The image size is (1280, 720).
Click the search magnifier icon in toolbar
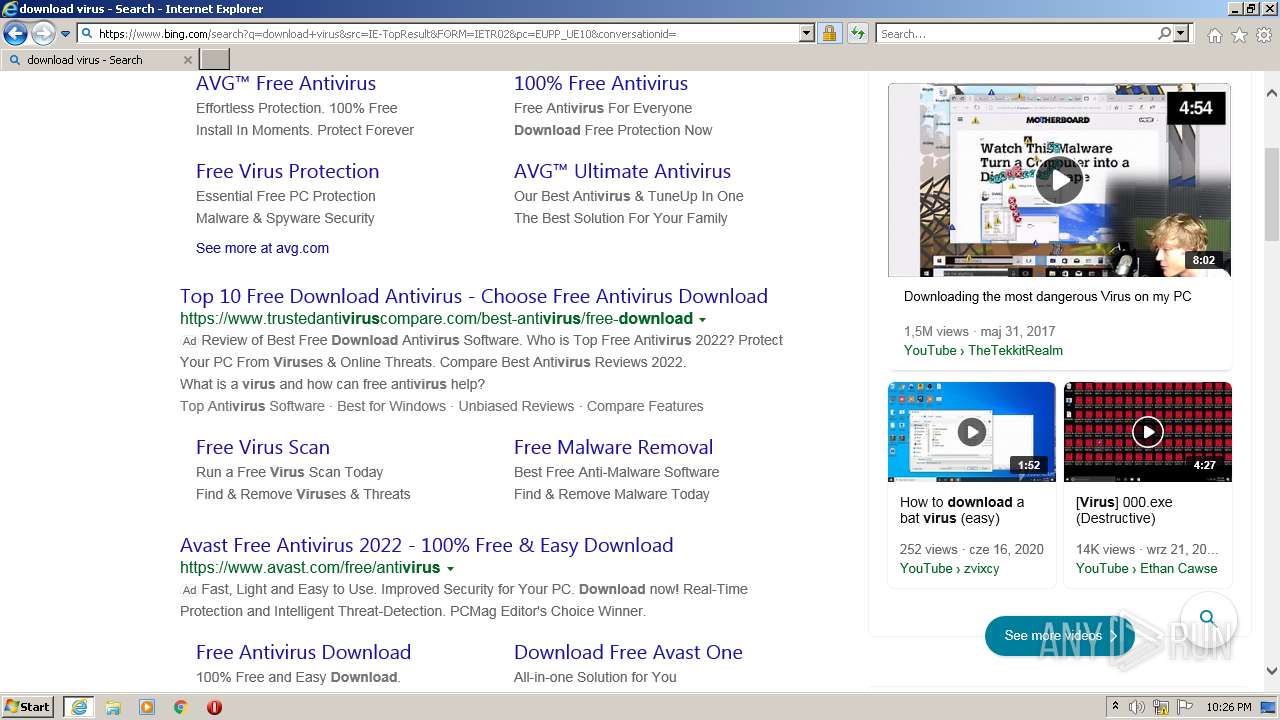[x=1165, y=34]
